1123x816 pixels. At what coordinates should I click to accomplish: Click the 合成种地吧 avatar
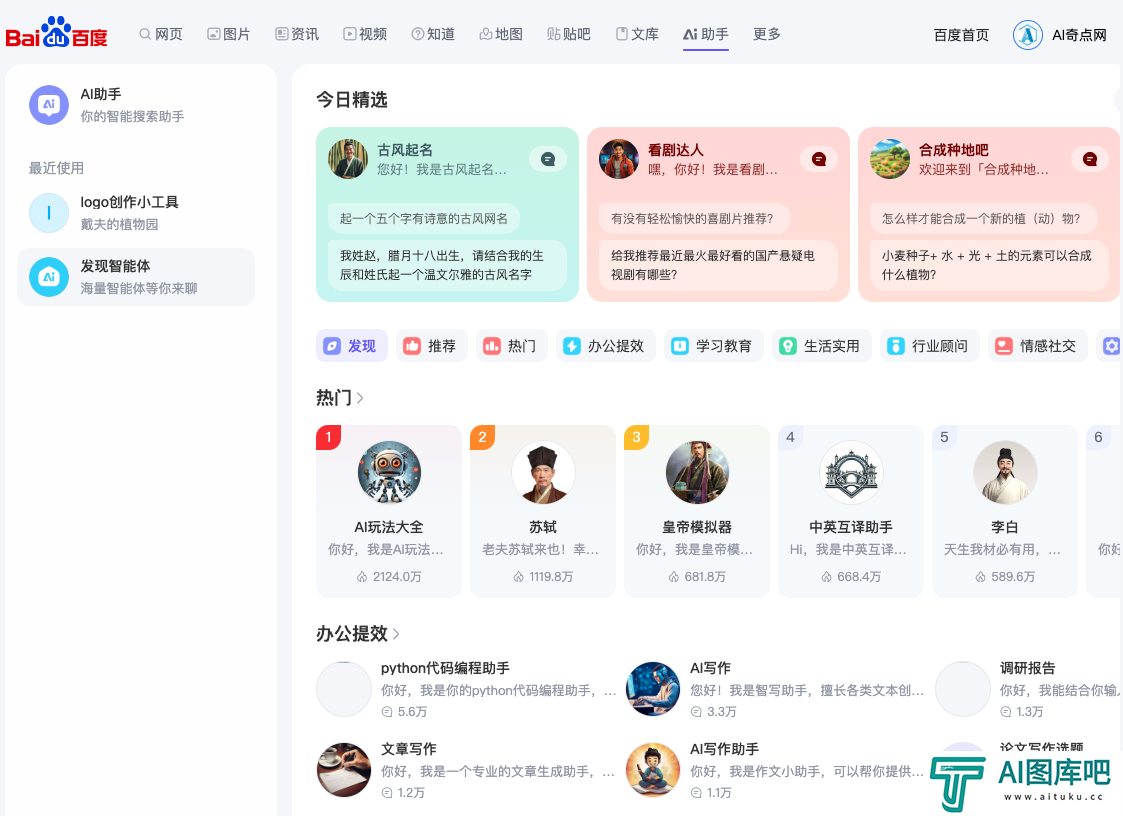[890, 159]
